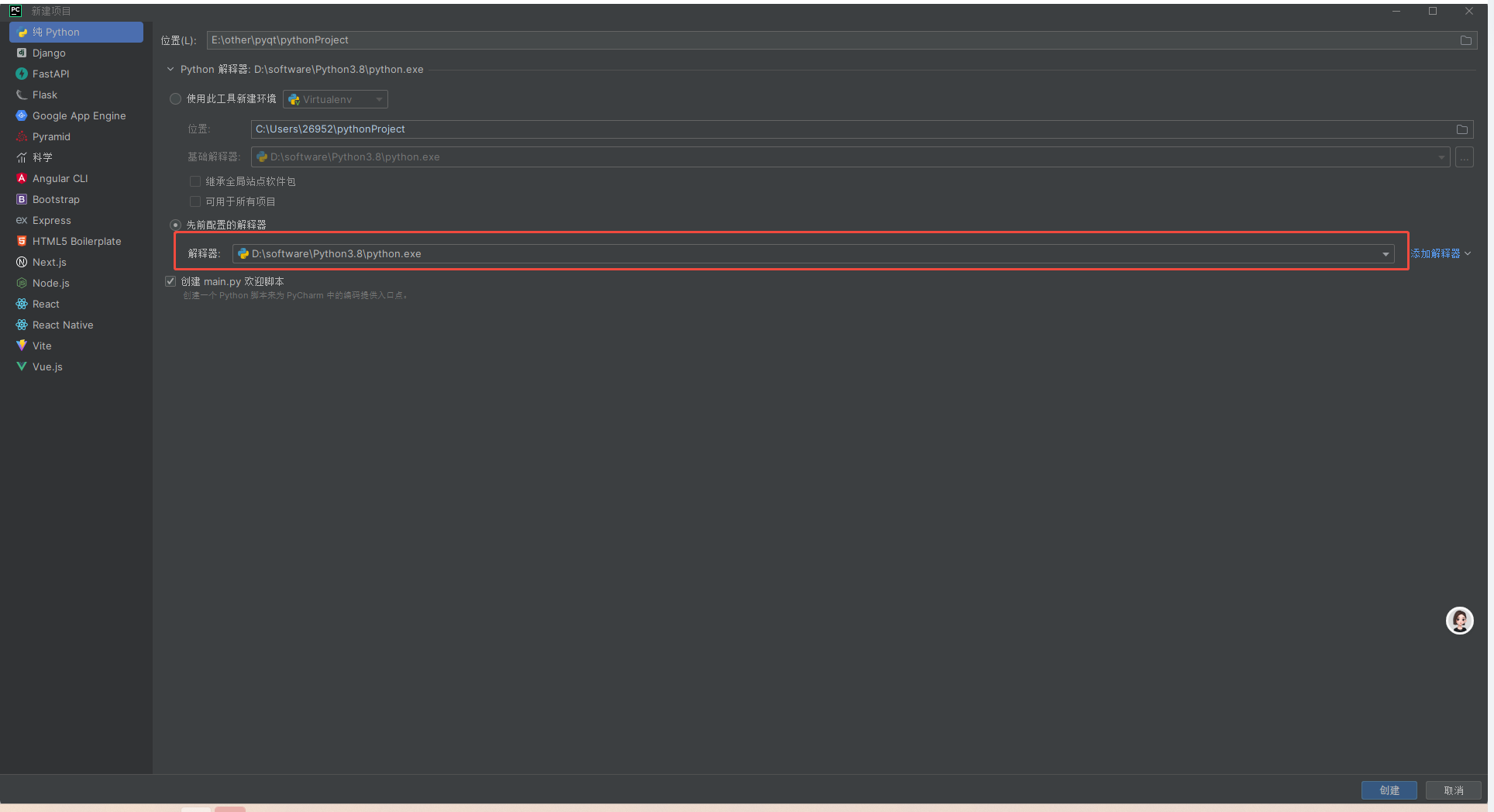
Task: Click the Flask icon
Action: tap(22, 95)
